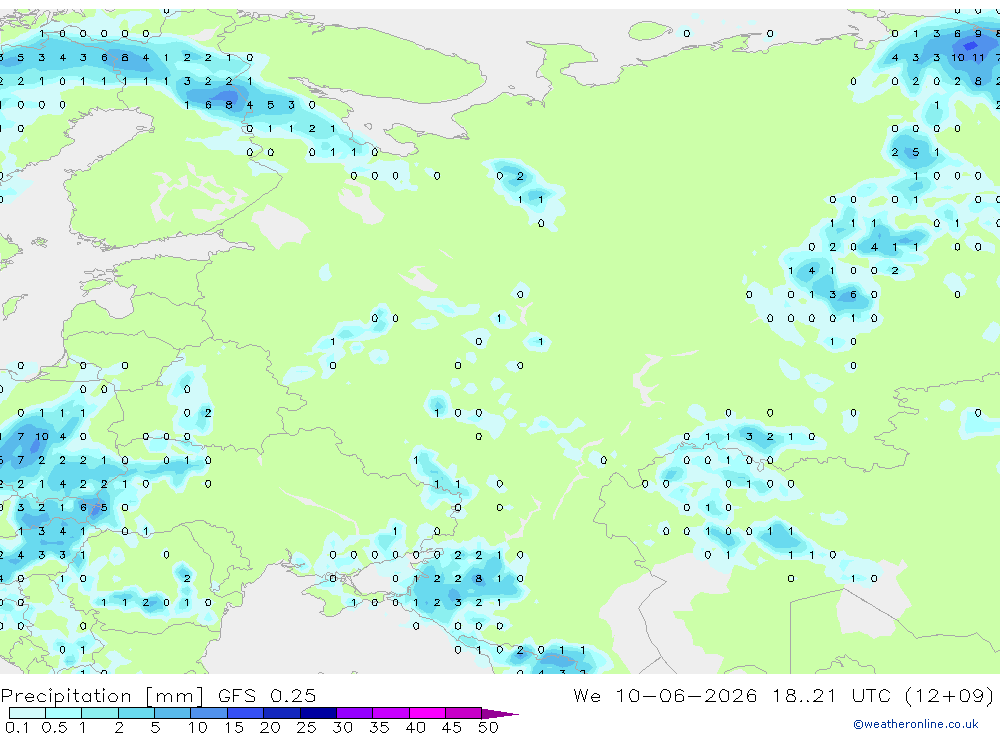Click the 'Precipitation [mm]' title text
This screenshot has width=1000, height=733.
click(102, 695)
